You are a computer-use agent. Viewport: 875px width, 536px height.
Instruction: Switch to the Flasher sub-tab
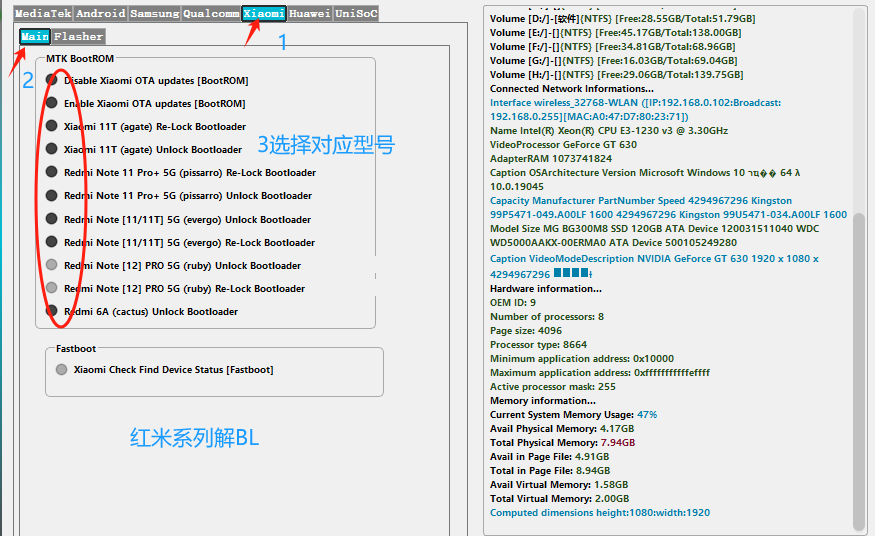tap(79, 37)
